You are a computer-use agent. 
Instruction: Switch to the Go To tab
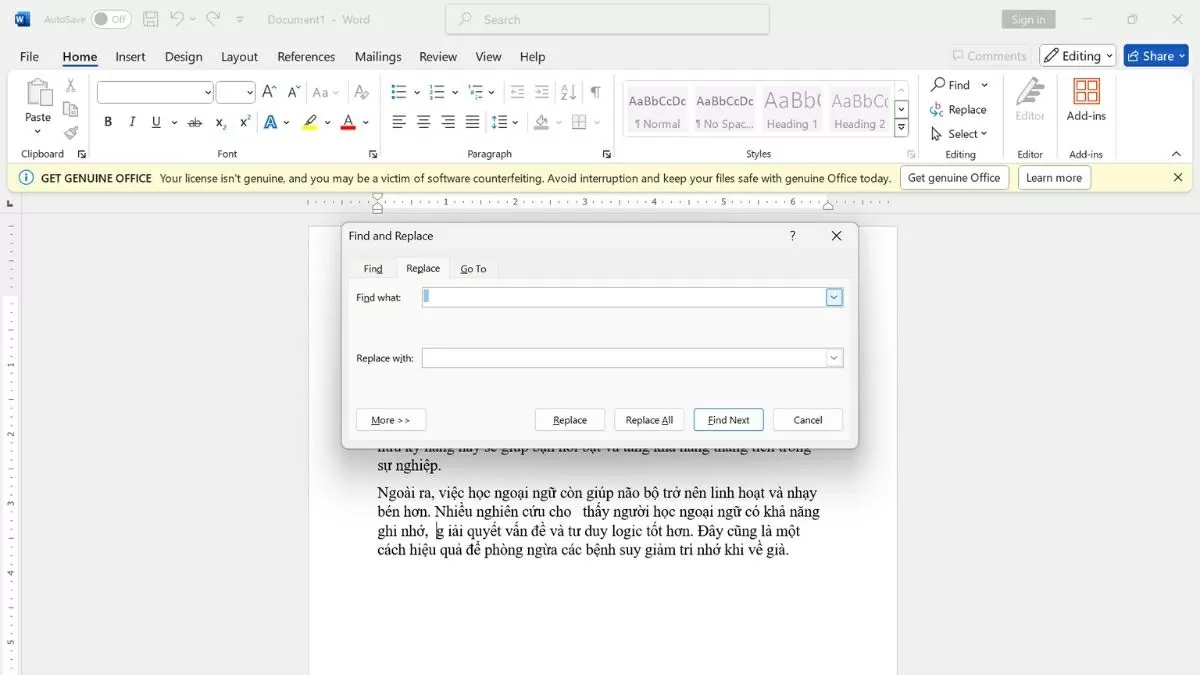point(473,269)
